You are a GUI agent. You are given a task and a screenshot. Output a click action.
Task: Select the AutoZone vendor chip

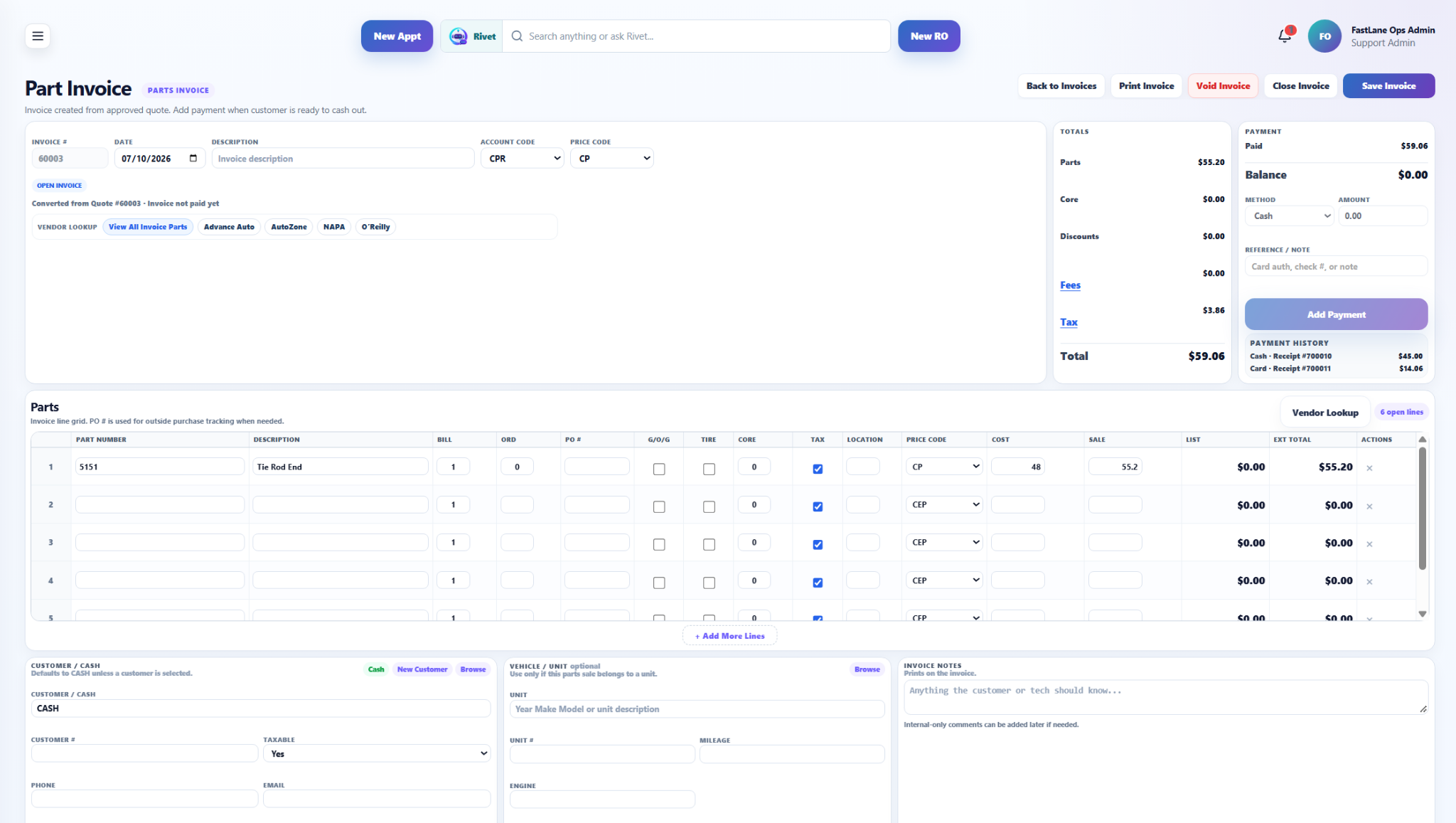pos(289,227)
